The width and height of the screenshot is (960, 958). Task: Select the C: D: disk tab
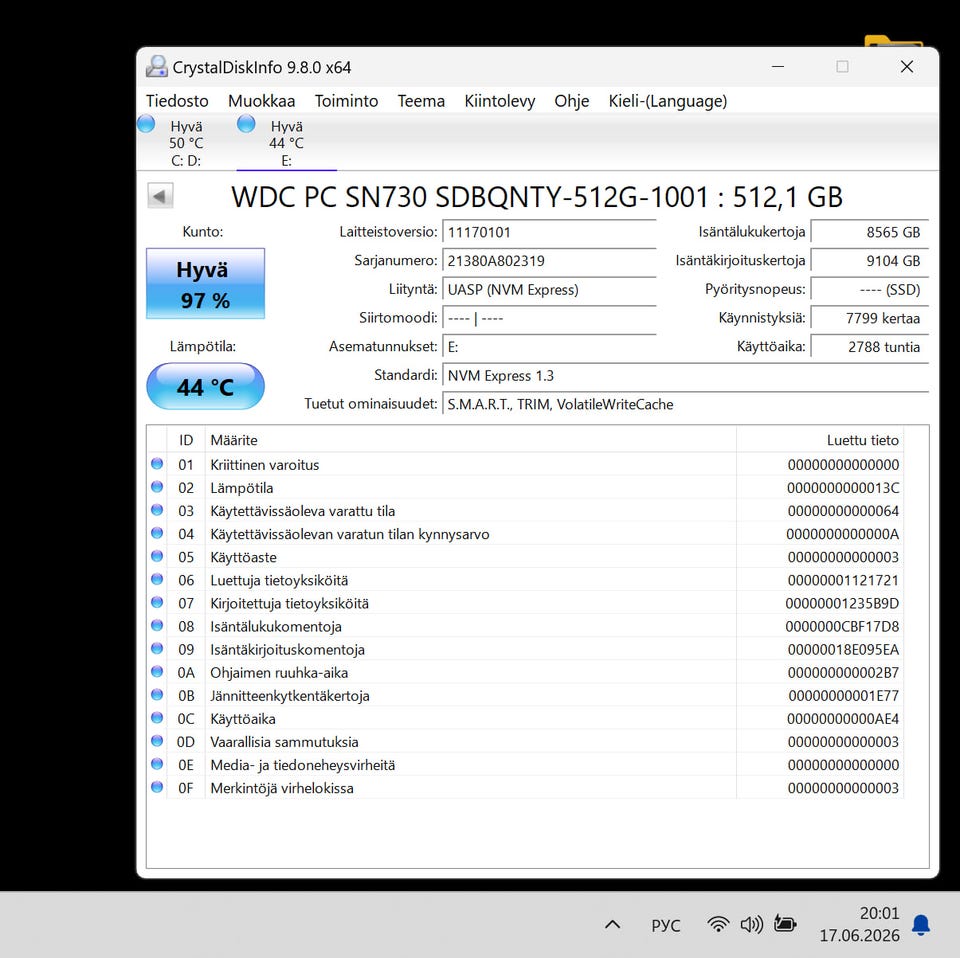coord(186,143)
